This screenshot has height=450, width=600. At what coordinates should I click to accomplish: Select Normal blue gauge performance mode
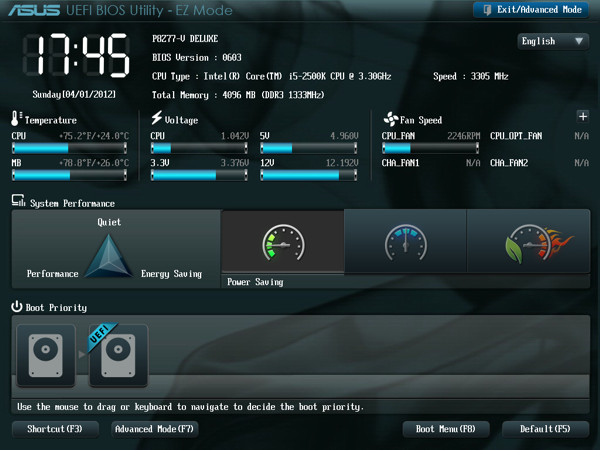tap(406, 241)
